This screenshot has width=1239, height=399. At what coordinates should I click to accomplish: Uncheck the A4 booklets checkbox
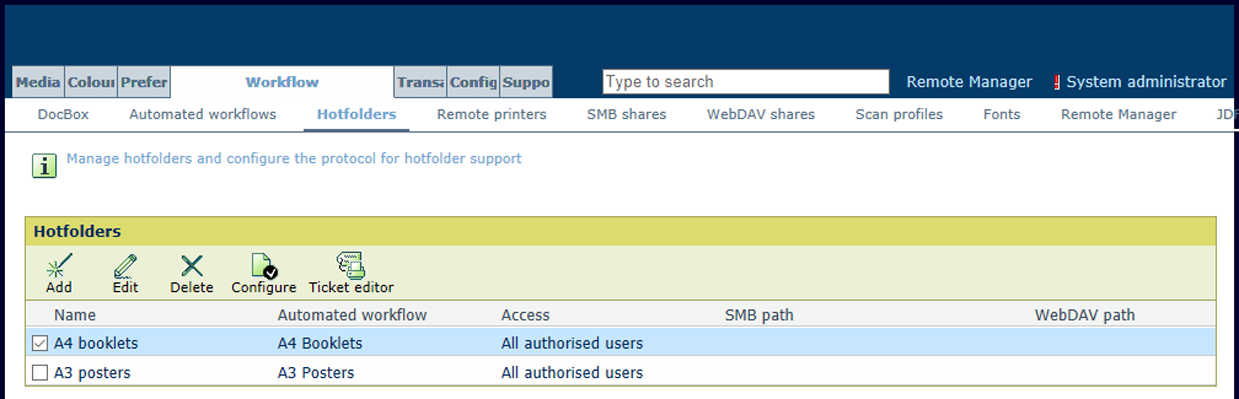point(40,343)
